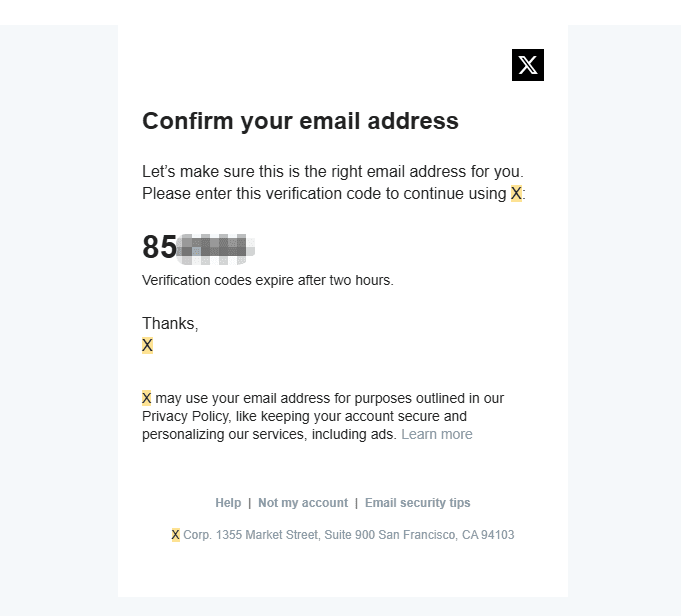Screen dimensions: 681x616
Task: Click "personalizing our services, including ads" text
Action: click(270, 435)
